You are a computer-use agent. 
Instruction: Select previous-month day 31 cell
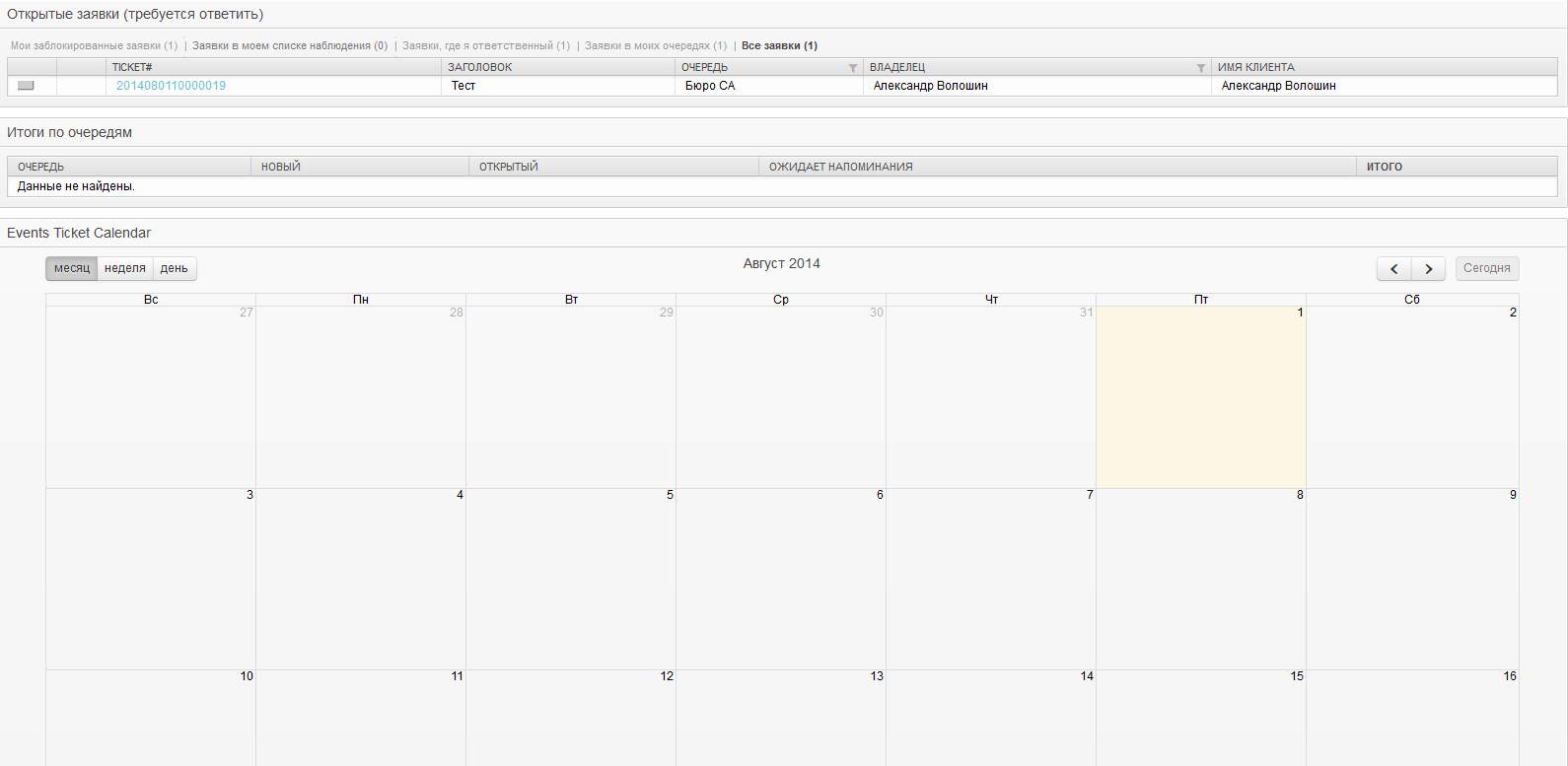[991, 397]
